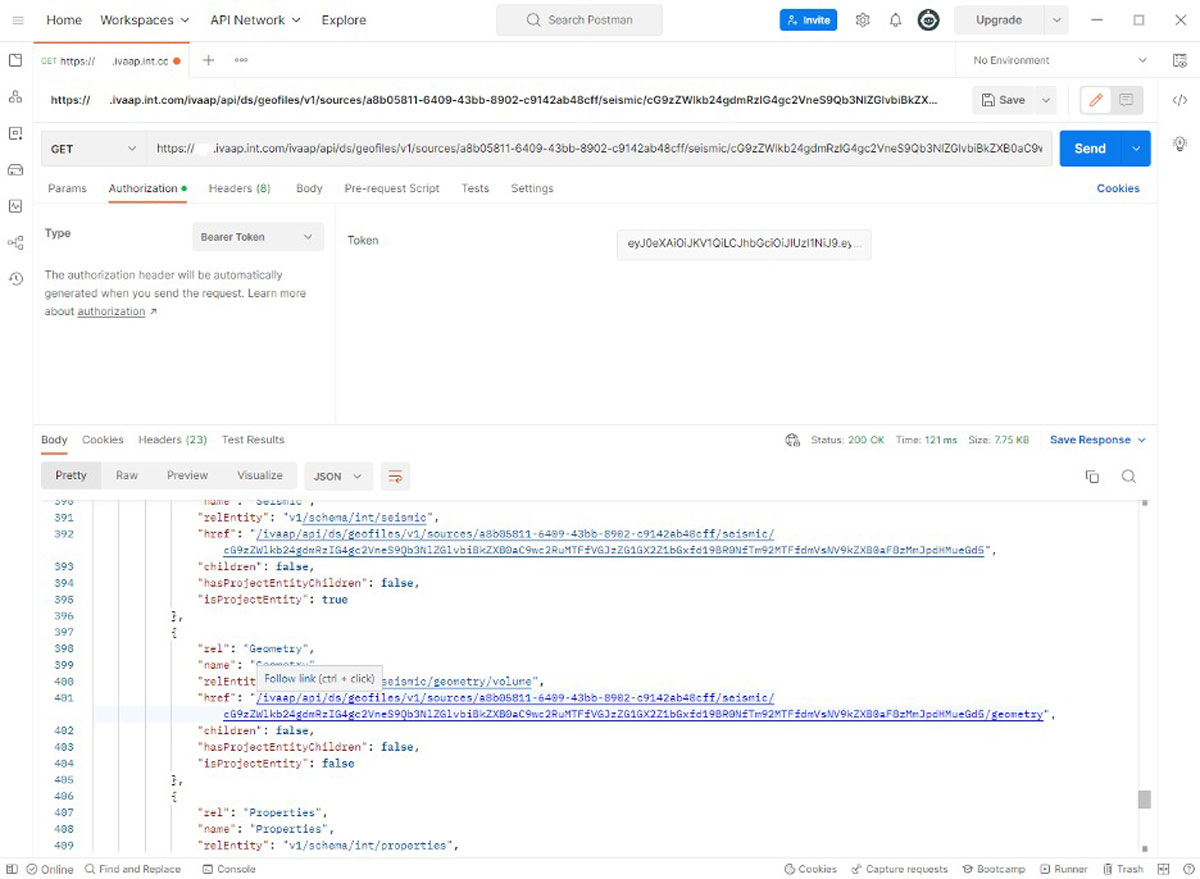Open the response Headers (23) tab

click(172, 440)
